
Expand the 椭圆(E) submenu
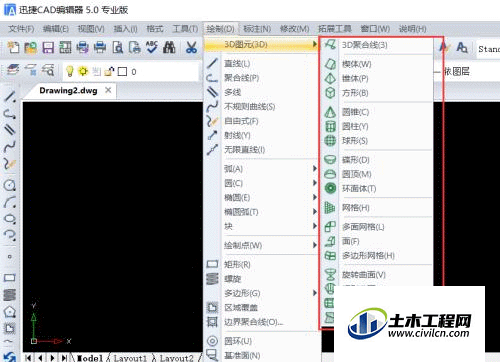pos(261,197)
